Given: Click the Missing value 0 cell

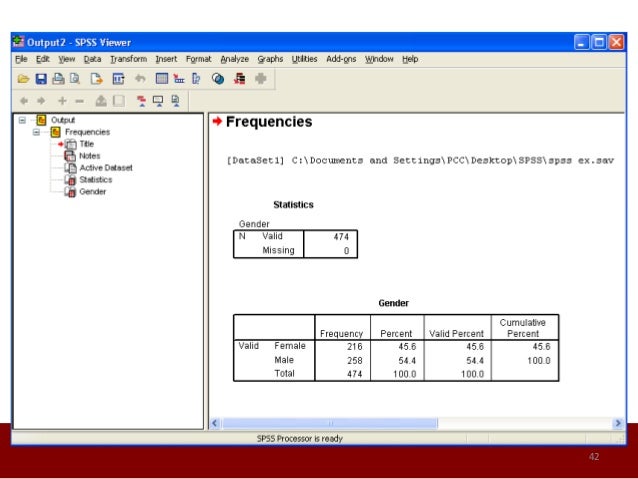Looking at the screenshot, I should click(x=346, y=251).
